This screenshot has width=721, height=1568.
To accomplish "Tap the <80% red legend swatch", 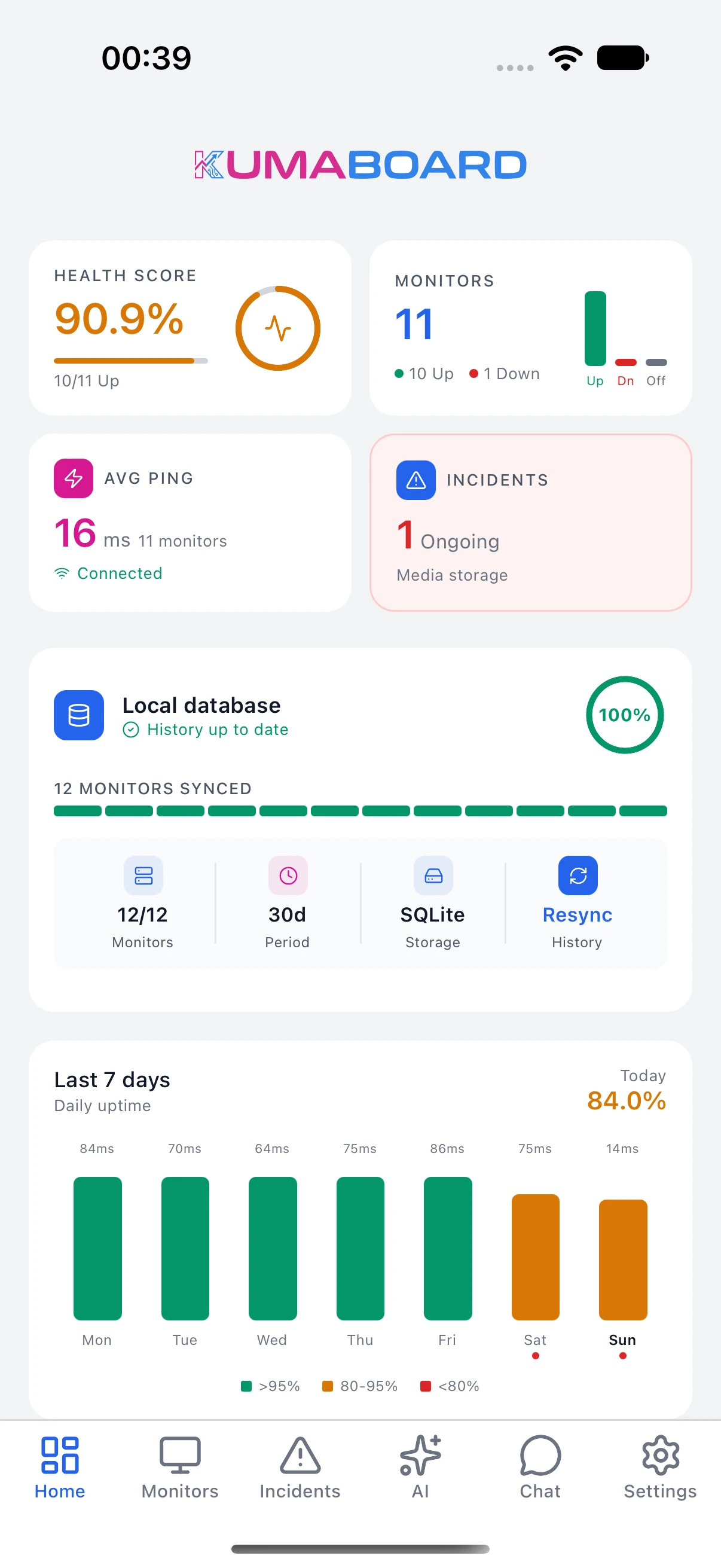I will point(425,1386).
